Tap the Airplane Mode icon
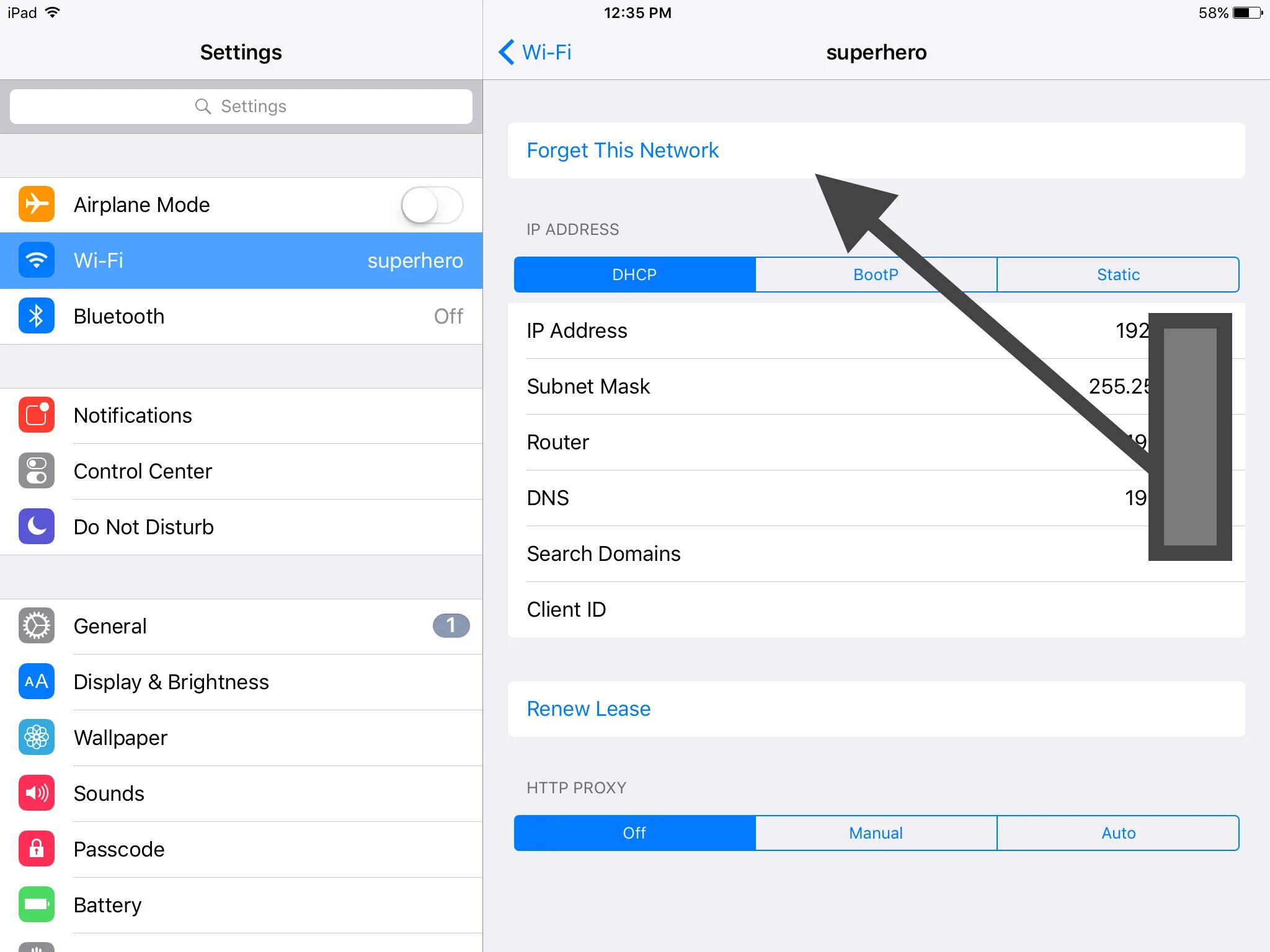The width and height of the screenshot is (1270, 952). pos(35,205)
